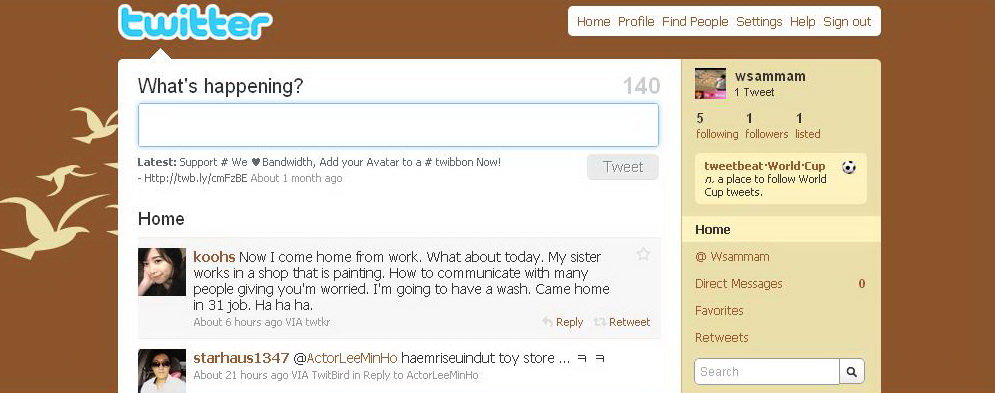Click into the sidebar Search field
Image resolution: width=995 pixels, height=393 pixels.
tap(767, 371)
